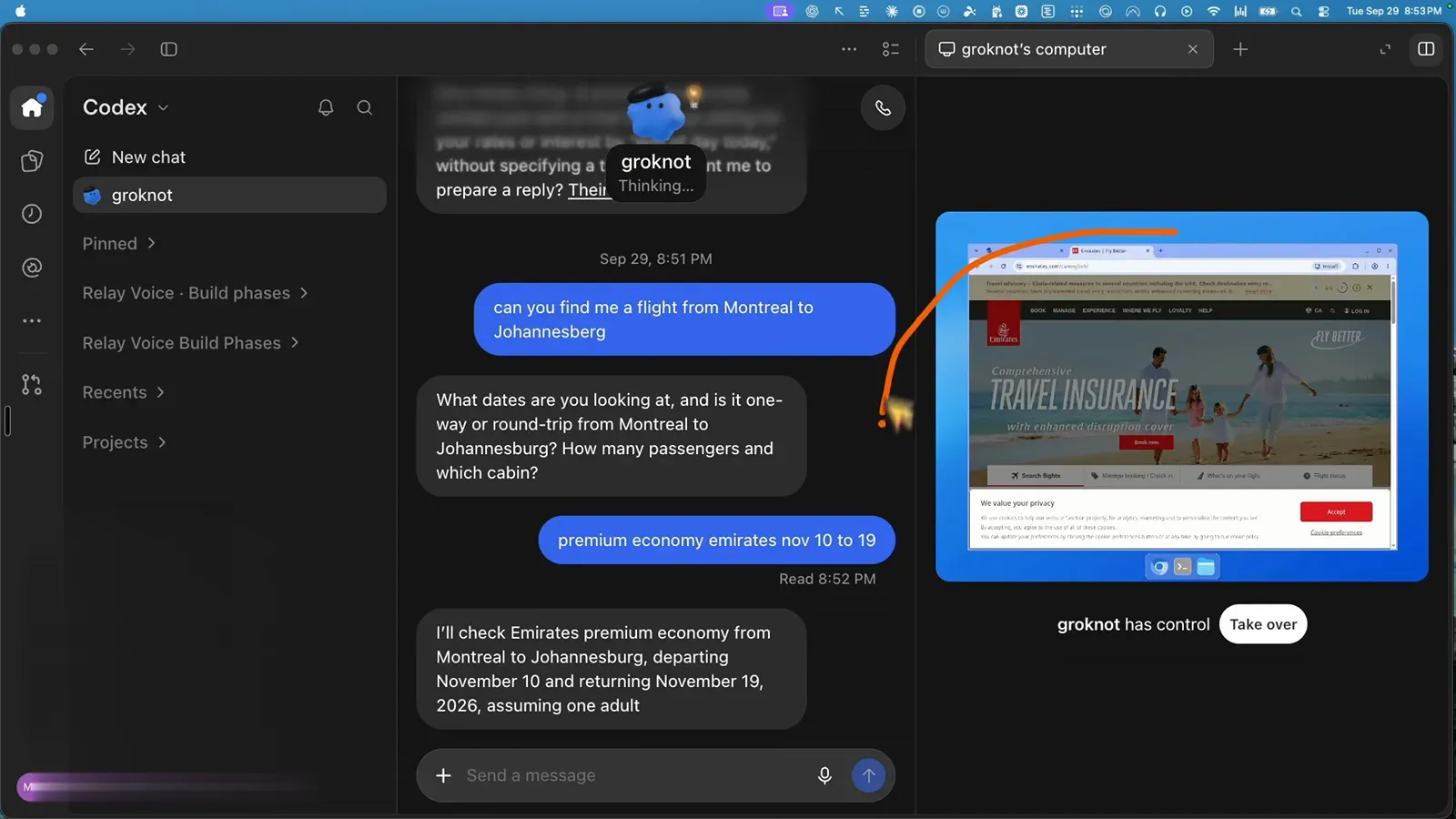Expand the Recents section
The image size is (1456, 819).
[124, 392]
